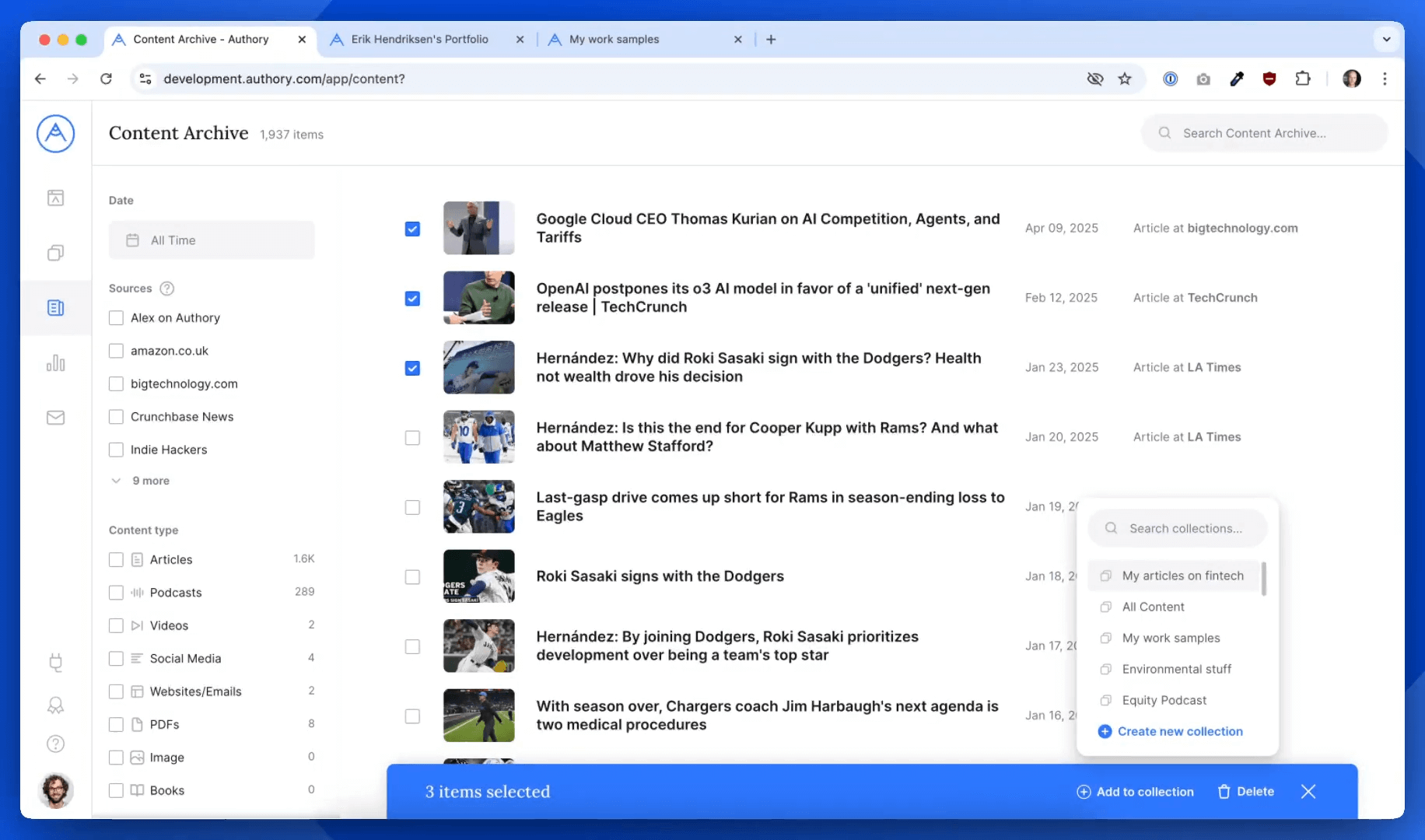Click the browser address bar URL
The image size is (1425, 840).
(284, 79)
